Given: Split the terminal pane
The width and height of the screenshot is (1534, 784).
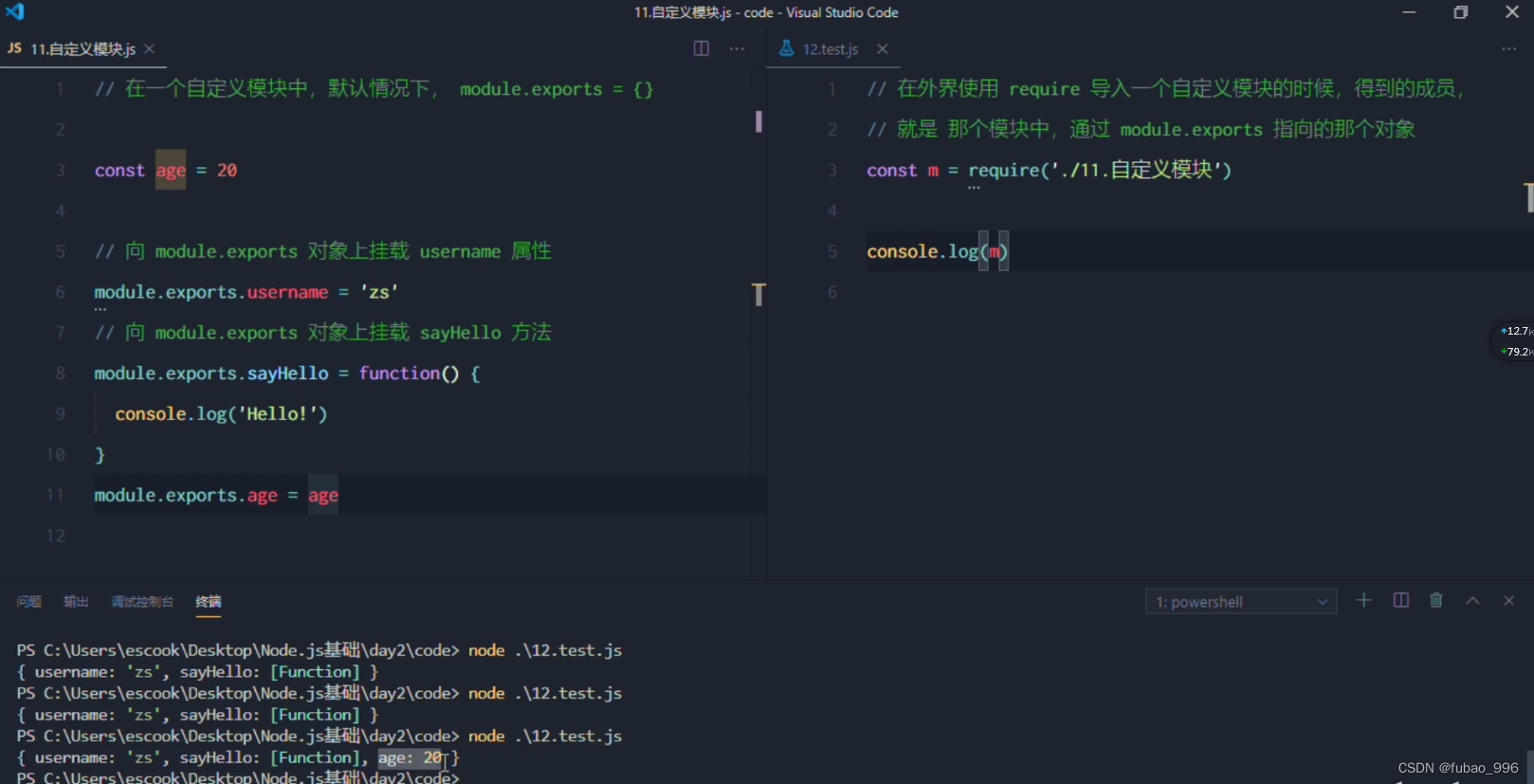Looking at the screenshot, I should [x=1400, y=600].
